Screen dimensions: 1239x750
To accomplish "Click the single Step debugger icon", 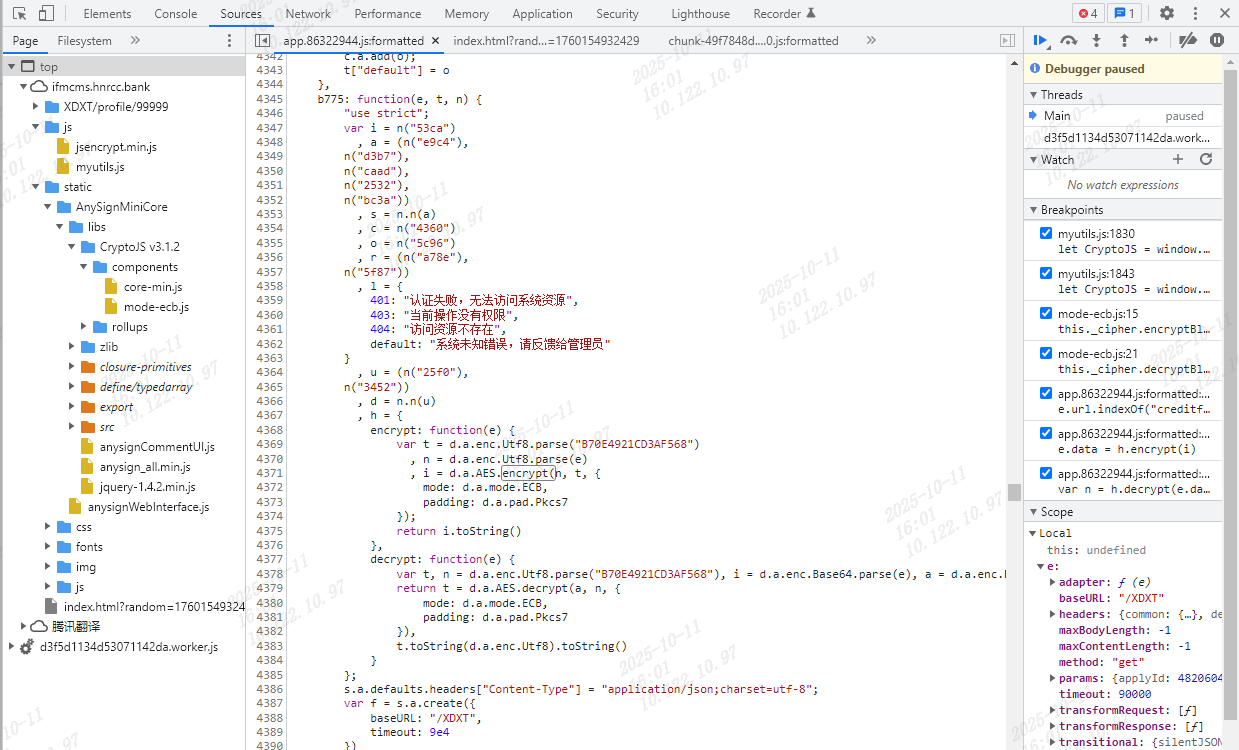I will (1151, 40).
